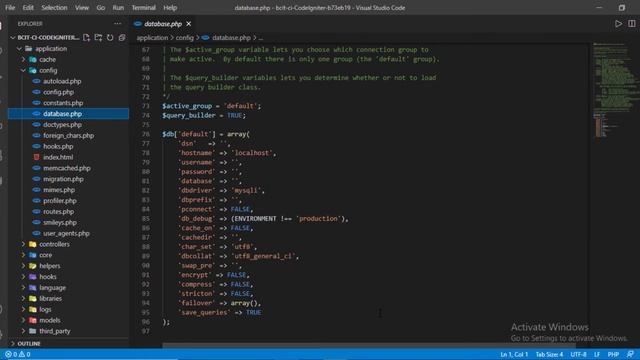Select database.php in the file tree
The width and height of the screenshot is (640, 360).
click(x=69, y=114)
